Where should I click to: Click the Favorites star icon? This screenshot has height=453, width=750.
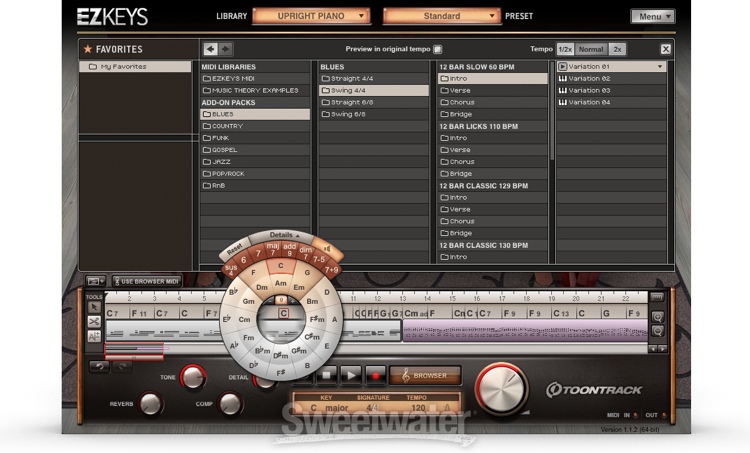tap(88, 49)
